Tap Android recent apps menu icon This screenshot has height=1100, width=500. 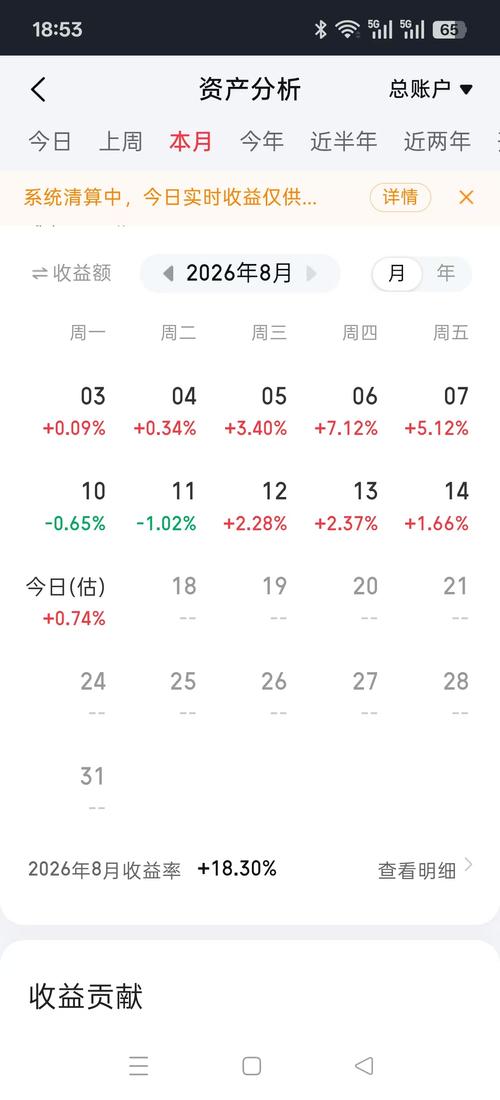(139, 1066)
